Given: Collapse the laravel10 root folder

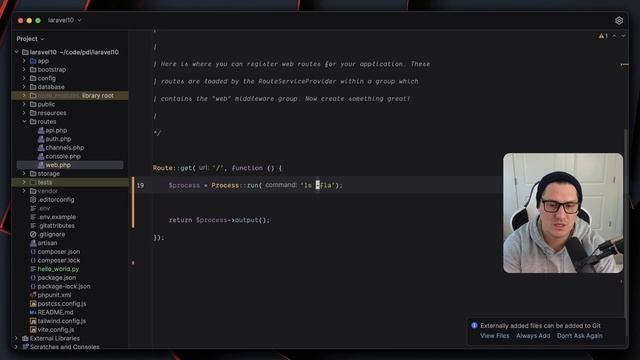Looking at the screenshot, I should (17, 52).
